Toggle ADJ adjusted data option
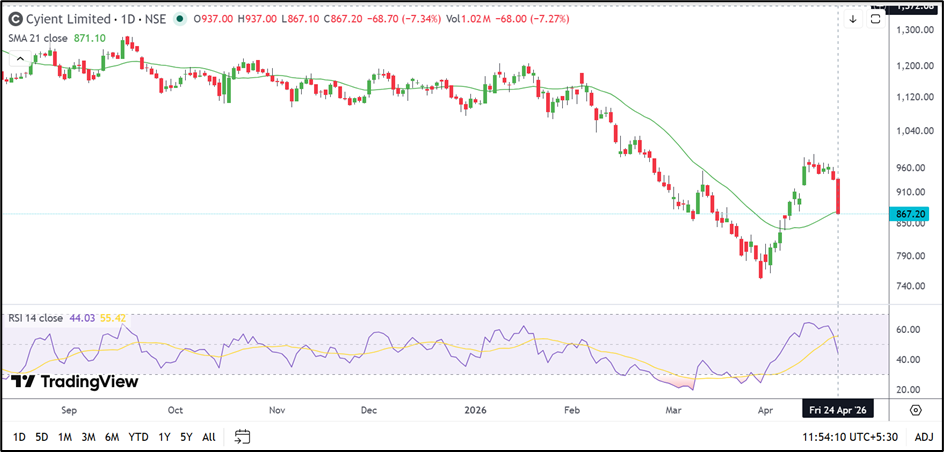Viewport: 944px width, 452px height. click(923, 437)
